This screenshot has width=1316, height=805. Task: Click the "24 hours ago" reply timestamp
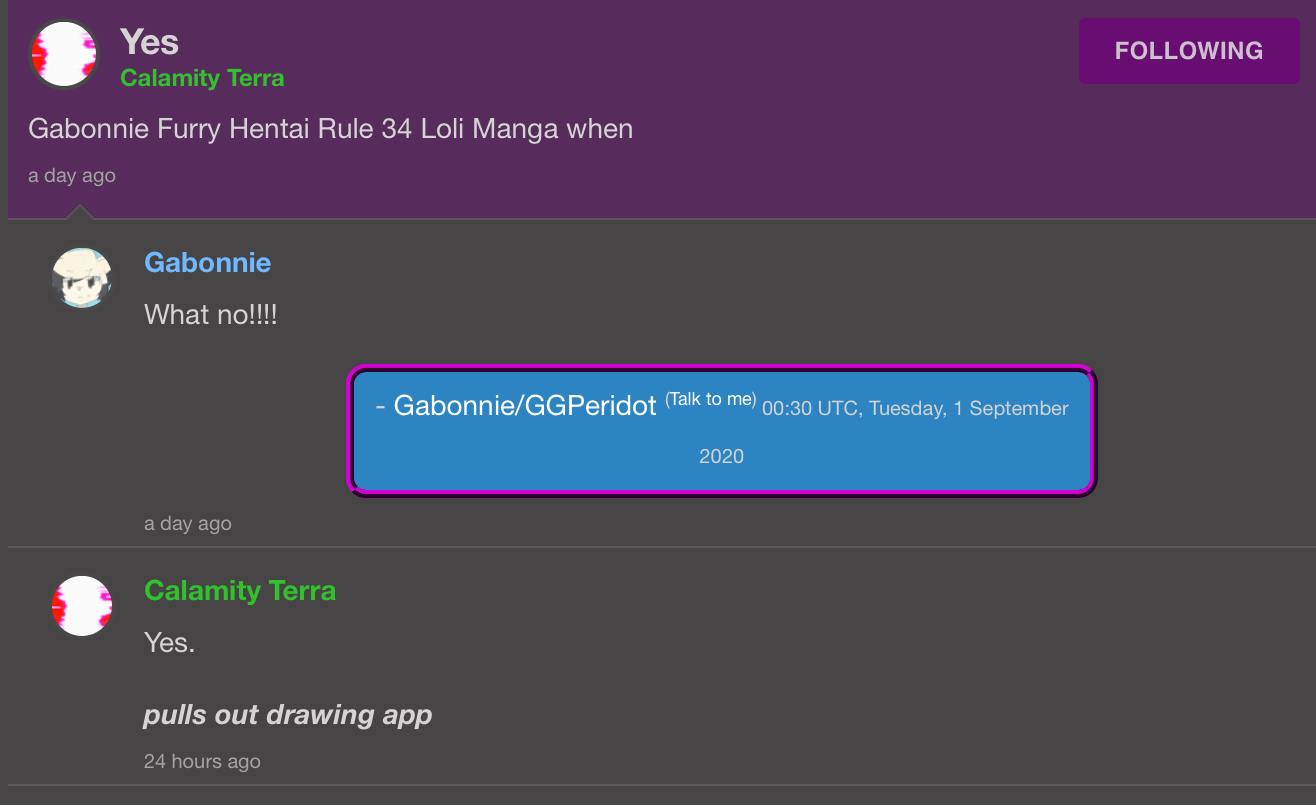[202, 761]
